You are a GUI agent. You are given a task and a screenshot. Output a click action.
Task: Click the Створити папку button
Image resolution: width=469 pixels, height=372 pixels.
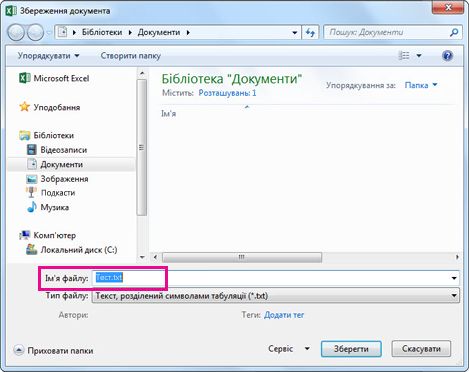click(x=131, y=56)
